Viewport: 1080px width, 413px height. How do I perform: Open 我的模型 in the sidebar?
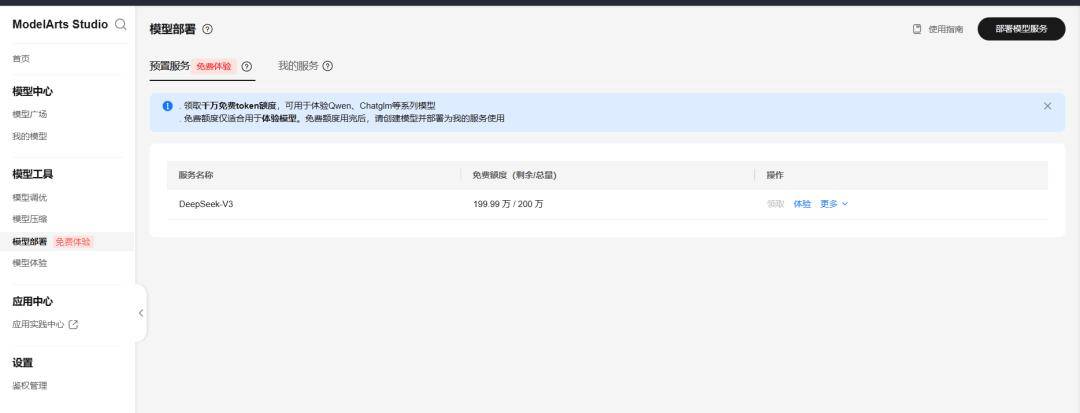click(30, 136)
